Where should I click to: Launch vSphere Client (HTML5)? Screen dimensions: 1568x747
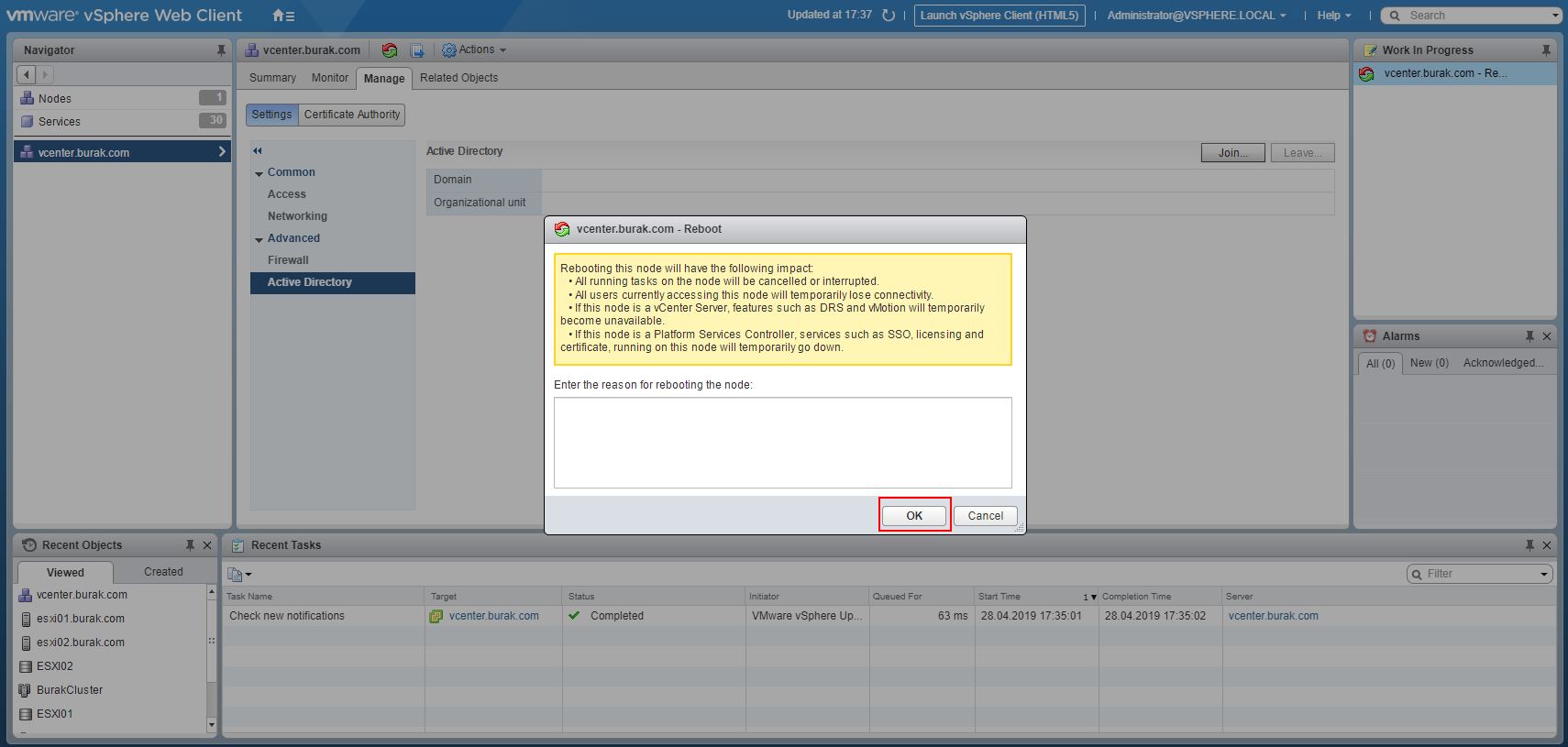tap(999, 16)
